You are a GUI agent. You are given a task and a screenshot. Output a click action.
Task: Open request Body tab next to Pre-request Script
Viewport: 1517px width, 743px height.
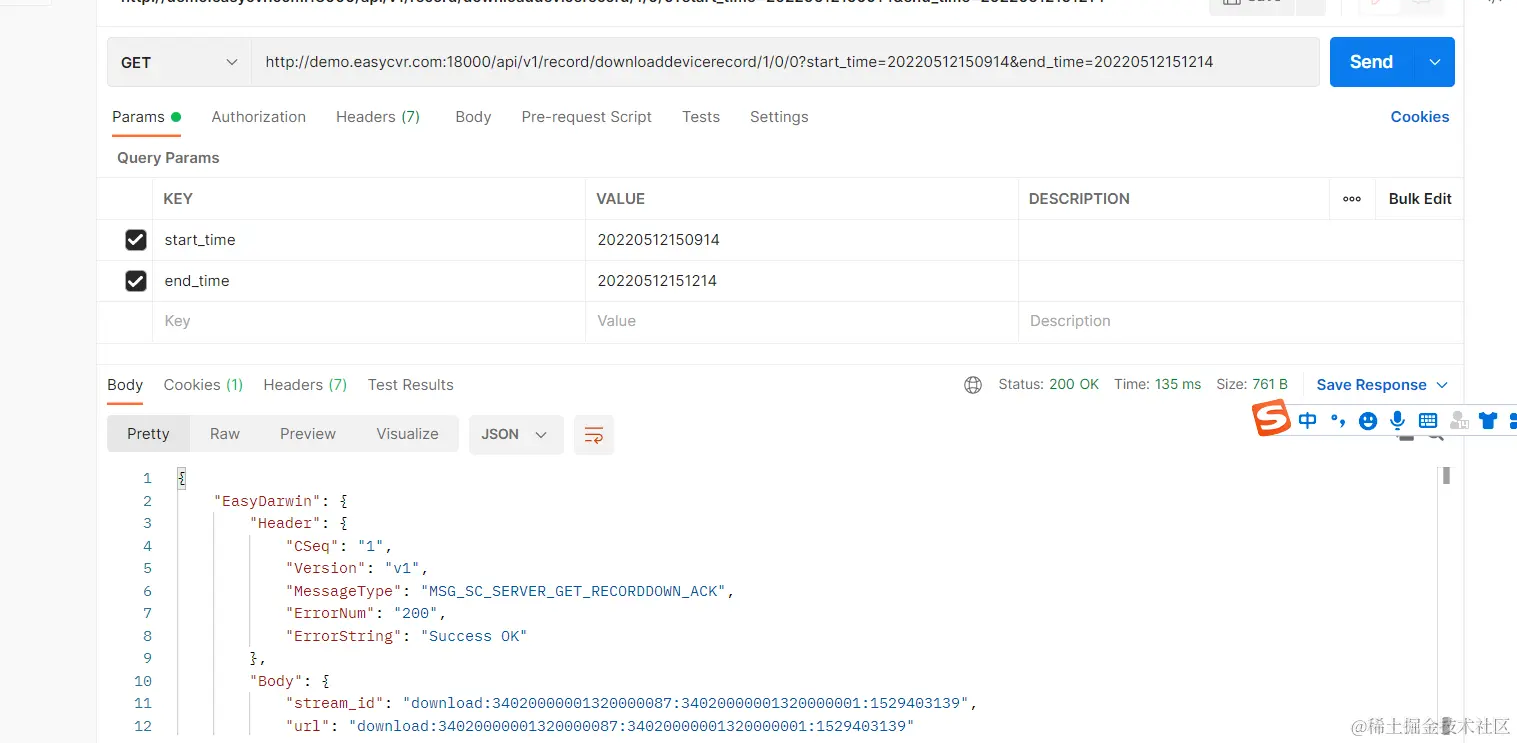pos(473,117)
